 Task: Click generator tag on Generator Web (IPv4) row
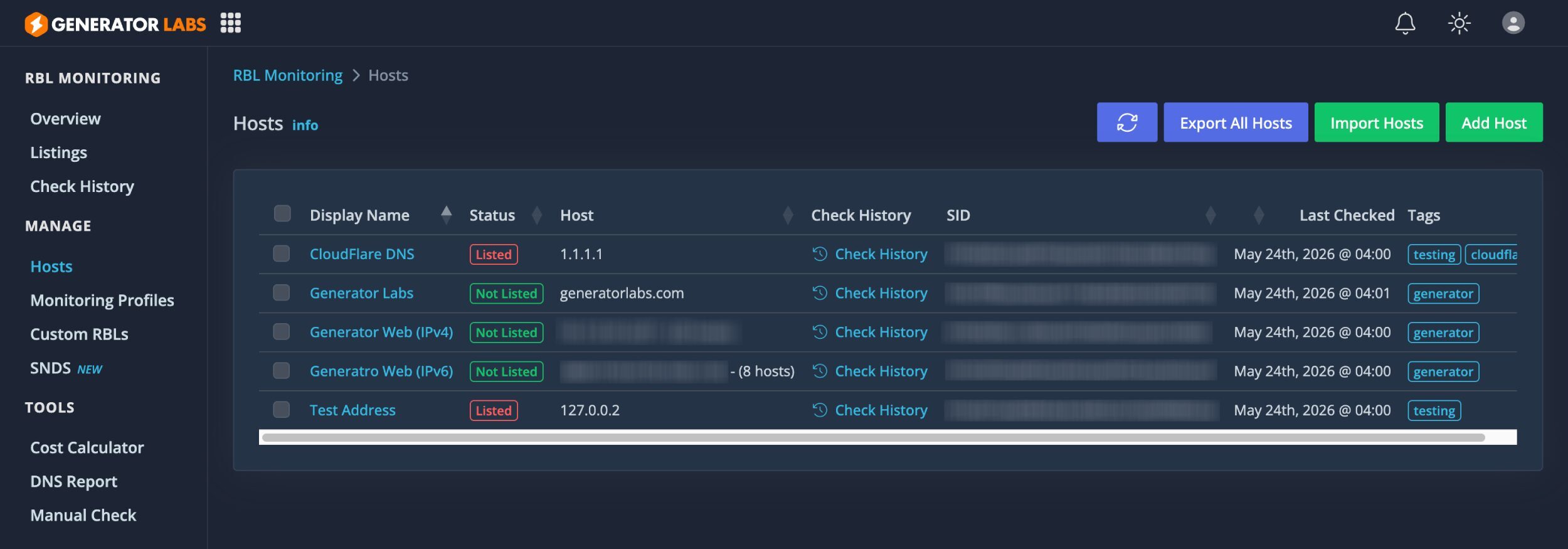[1443, 333]
